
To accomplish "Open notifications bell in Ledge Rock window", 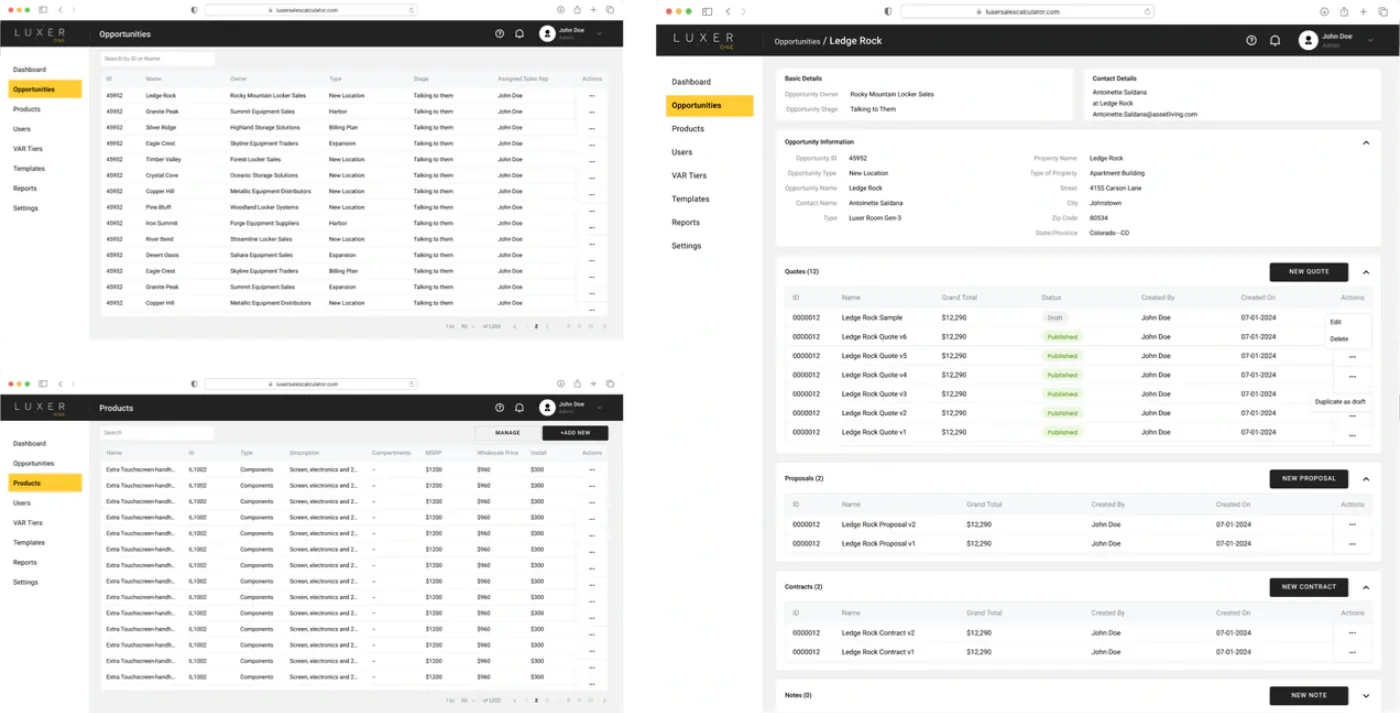I will [x=1275, y=41].
